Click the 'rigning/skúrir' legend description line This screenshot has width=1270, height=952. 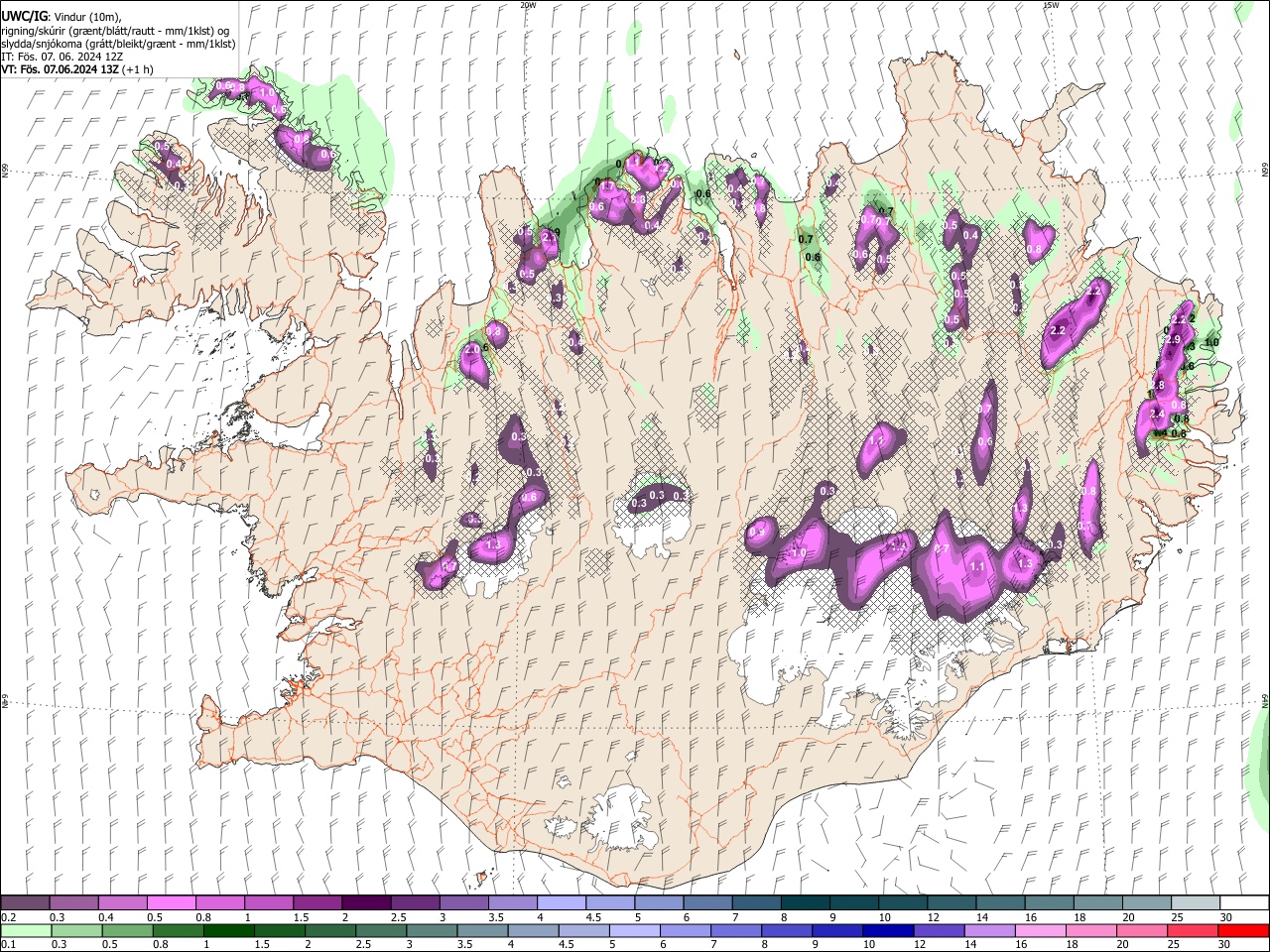115,31
